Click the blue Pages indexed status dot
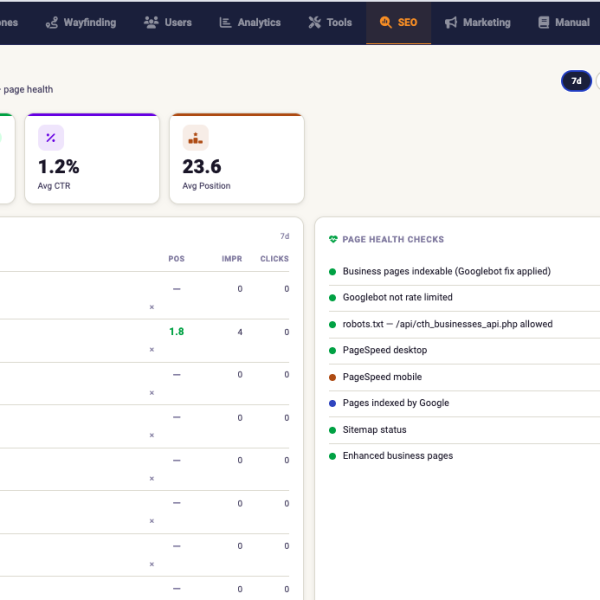The image size is (600, 600). [333, 404]
